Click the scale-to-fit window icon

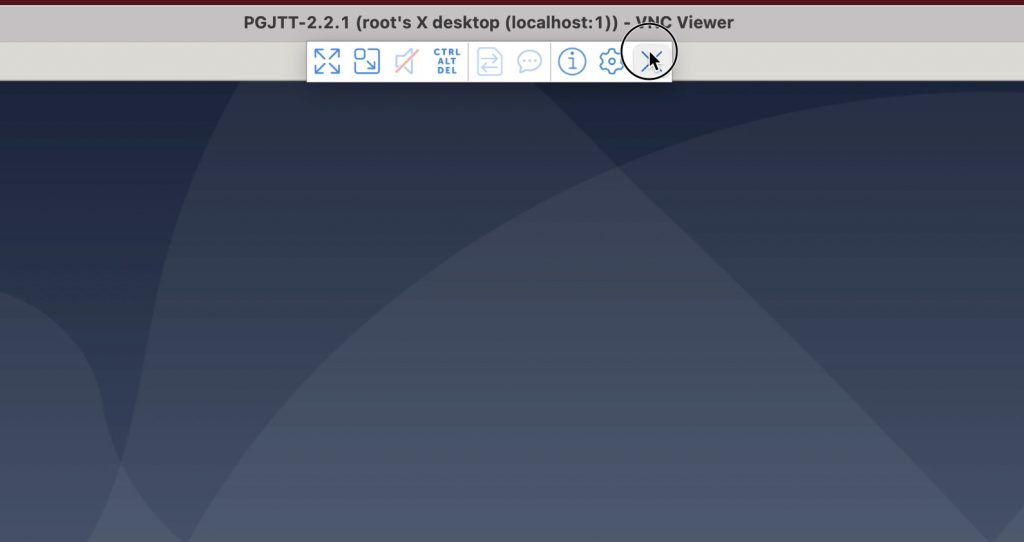367,61
